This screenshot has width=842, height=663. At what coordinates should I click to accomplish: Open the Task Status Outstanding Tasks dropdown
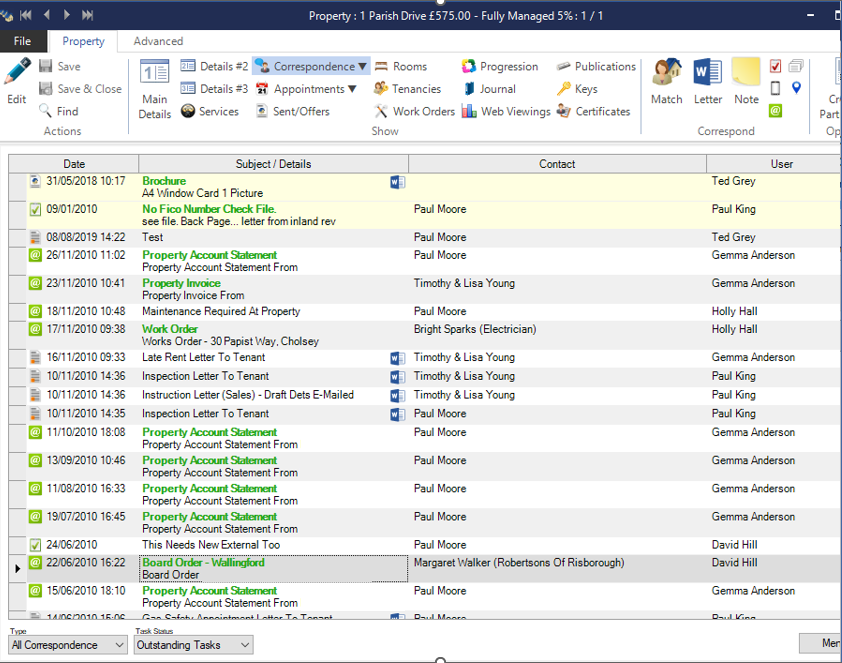pyautogui.click(x=193, y=645)
